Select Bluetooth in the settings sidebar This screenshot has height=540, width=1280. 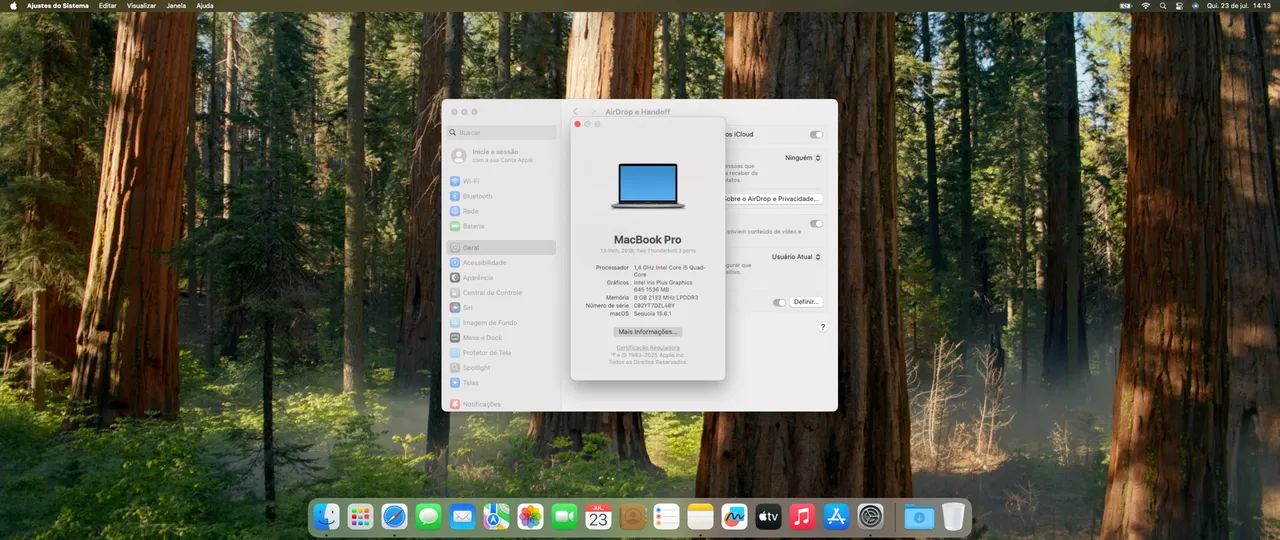coord(502,196)
